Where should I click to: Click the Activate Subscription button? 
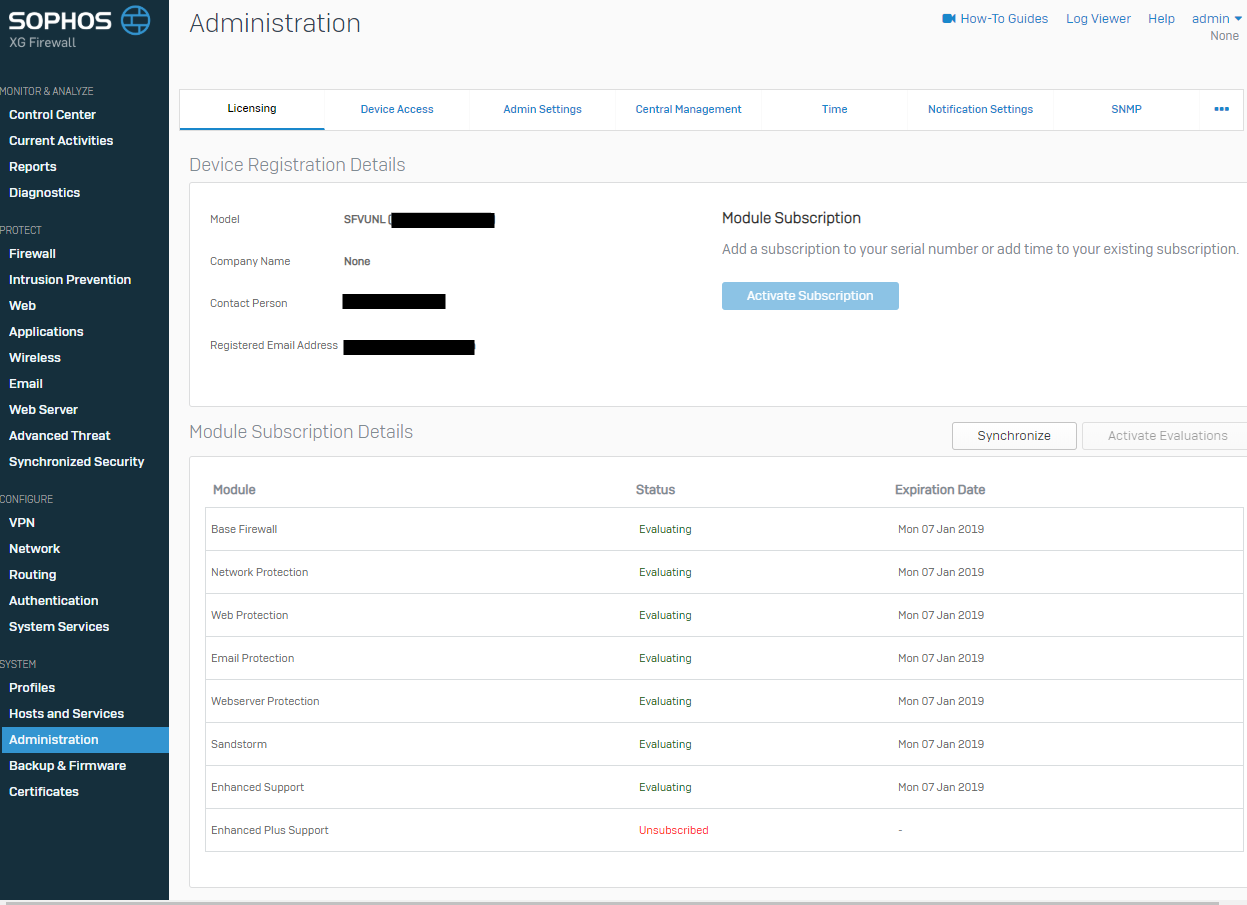click(810, 296)
